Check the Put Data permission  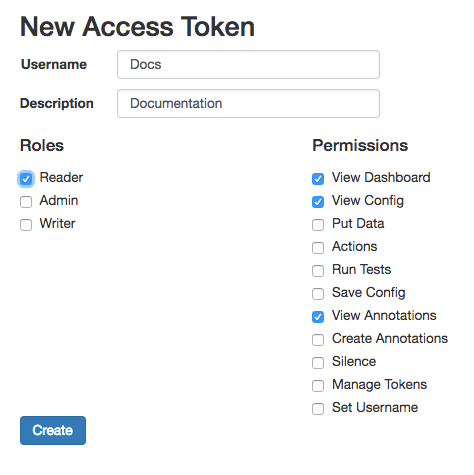[318, 225]
